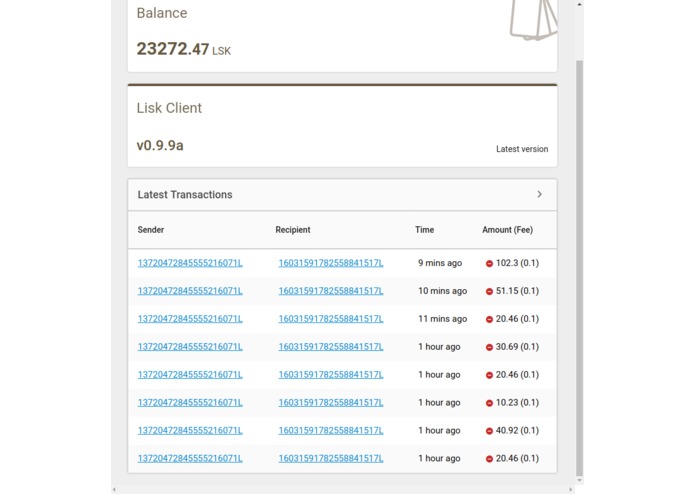The width and height of the screenshot is (695, 494).
Task: Click the horizontal scroll left arrow
Action: coord(114,490)
